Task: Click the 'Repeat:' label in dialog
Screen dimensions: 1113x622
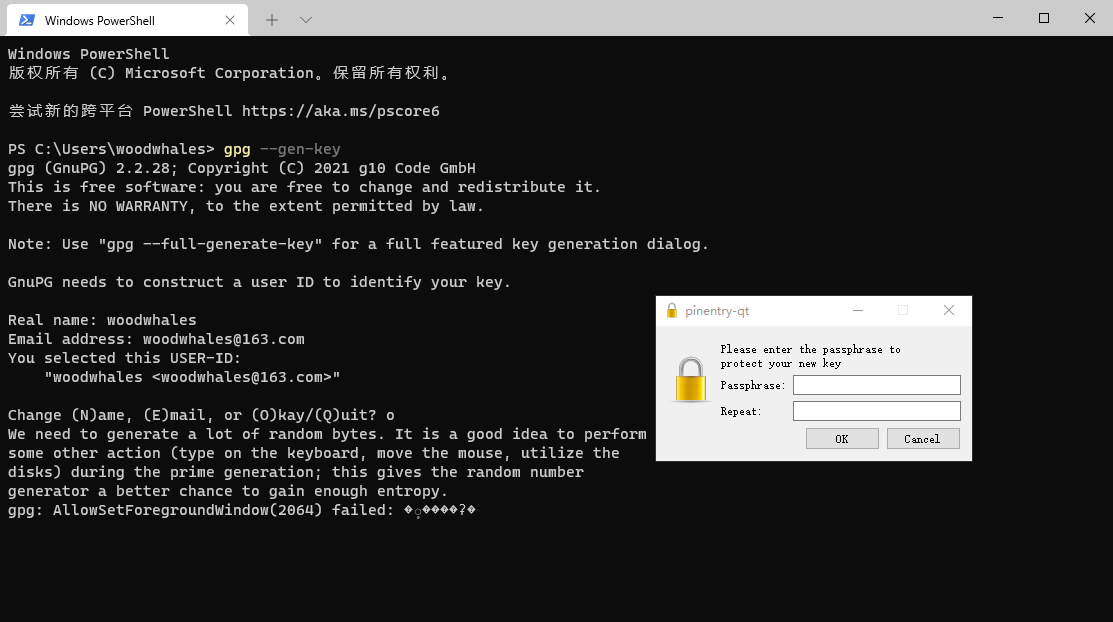Action: pos(740,412)
